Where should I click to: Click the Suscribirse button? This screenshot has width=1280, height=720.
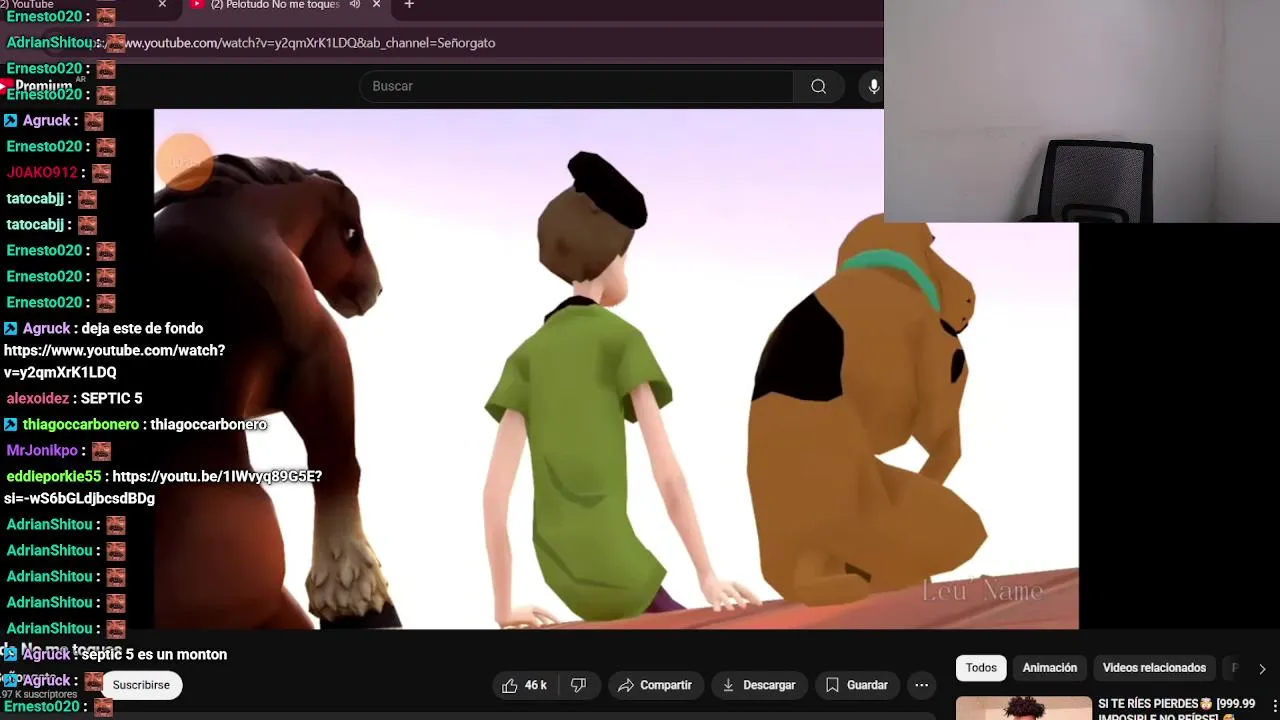pyautogui.click(x=141, y=685)
